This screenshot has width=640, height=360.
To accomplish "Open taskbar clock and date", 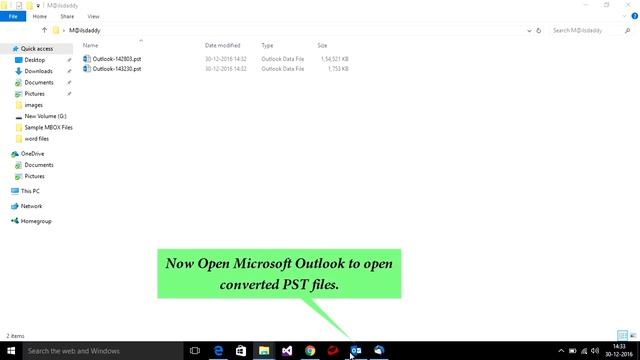I will (x=619, y=351).
